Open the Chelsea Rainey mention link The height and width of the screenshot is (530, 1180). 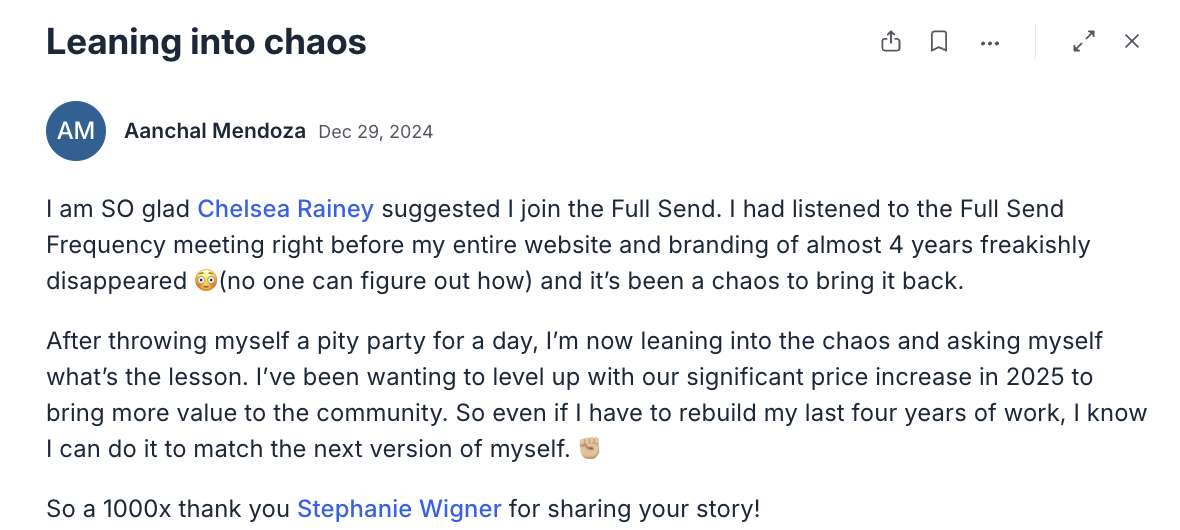coord(285,209)
